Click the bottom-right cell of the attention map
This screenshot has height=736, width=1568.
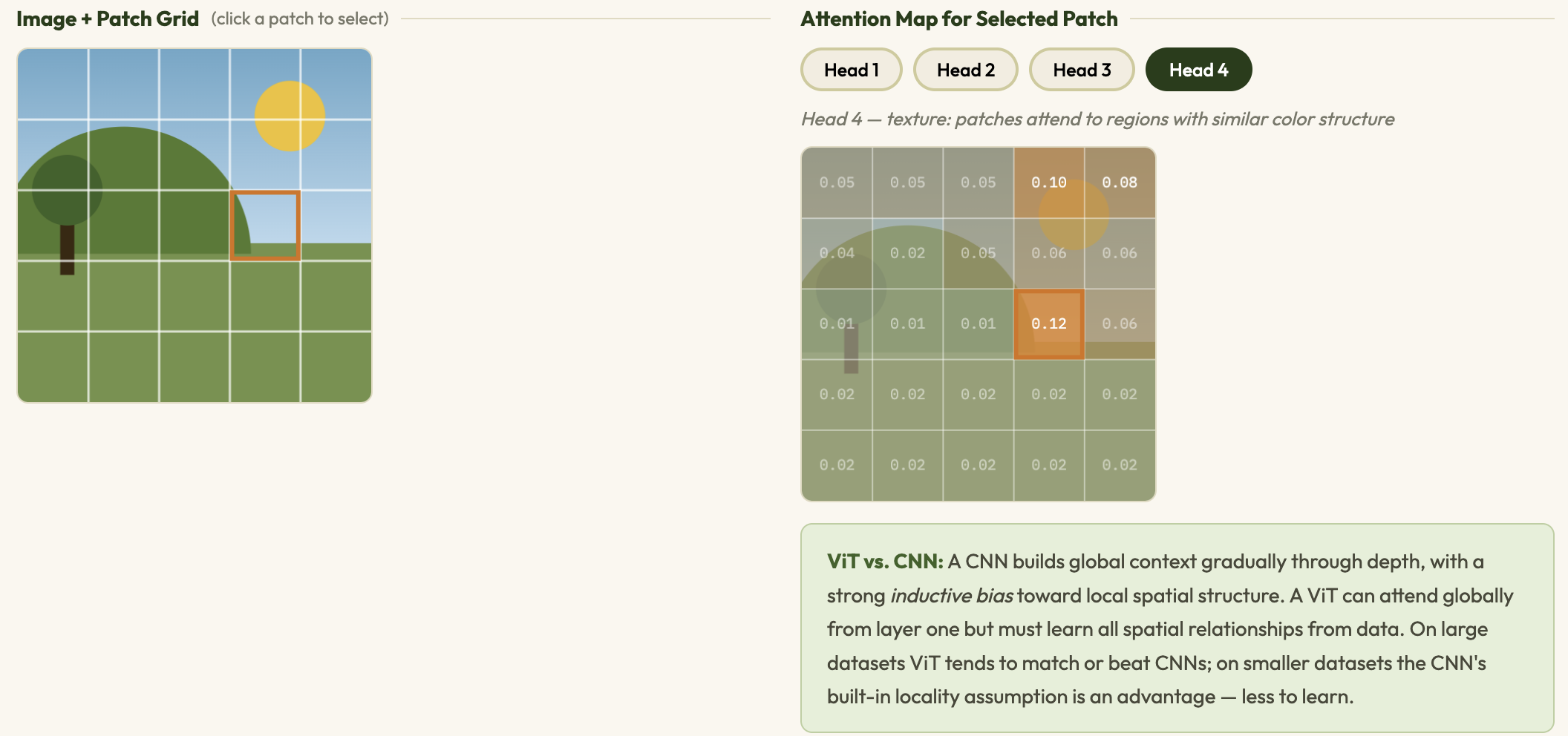point(1120,465)
